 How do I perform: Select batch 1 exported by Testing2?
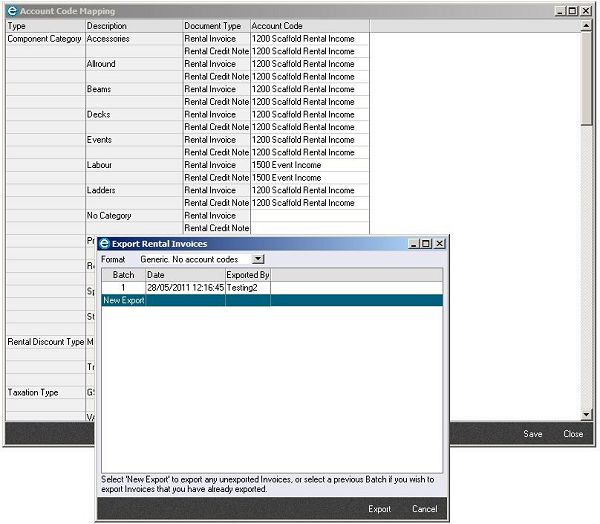(x=185, y=287)
